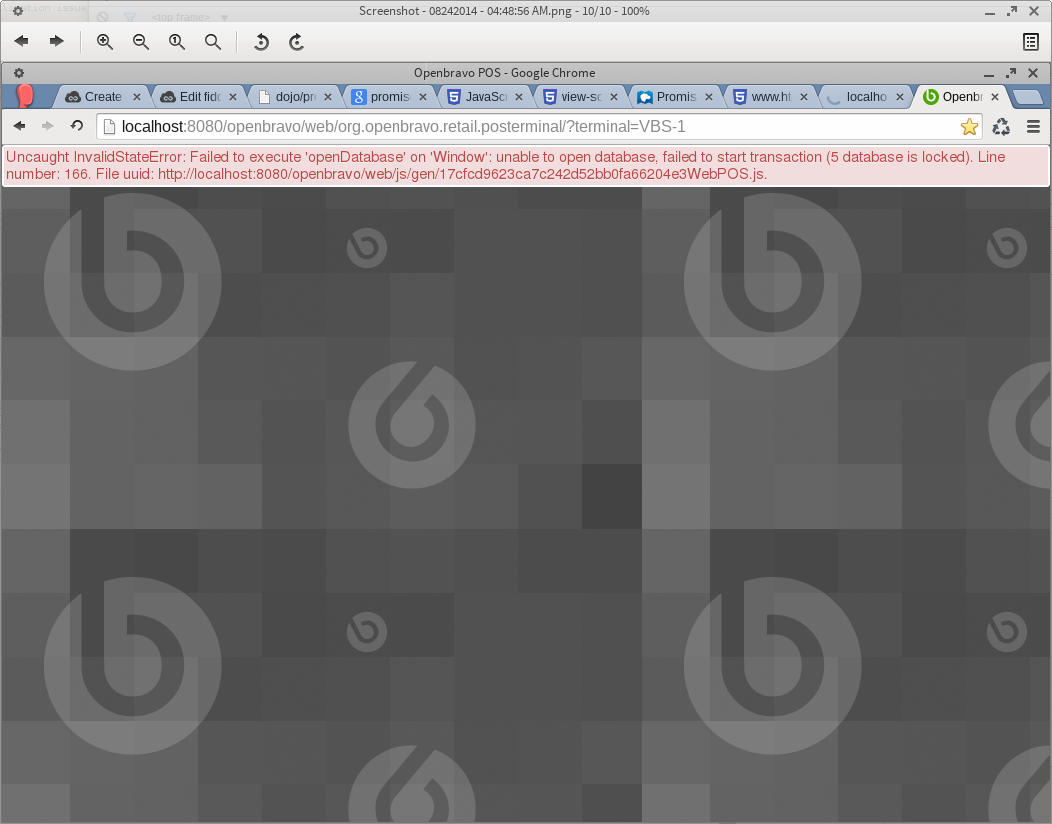
Task: Switch to the JavaScript tab
Action: [484, 97]
